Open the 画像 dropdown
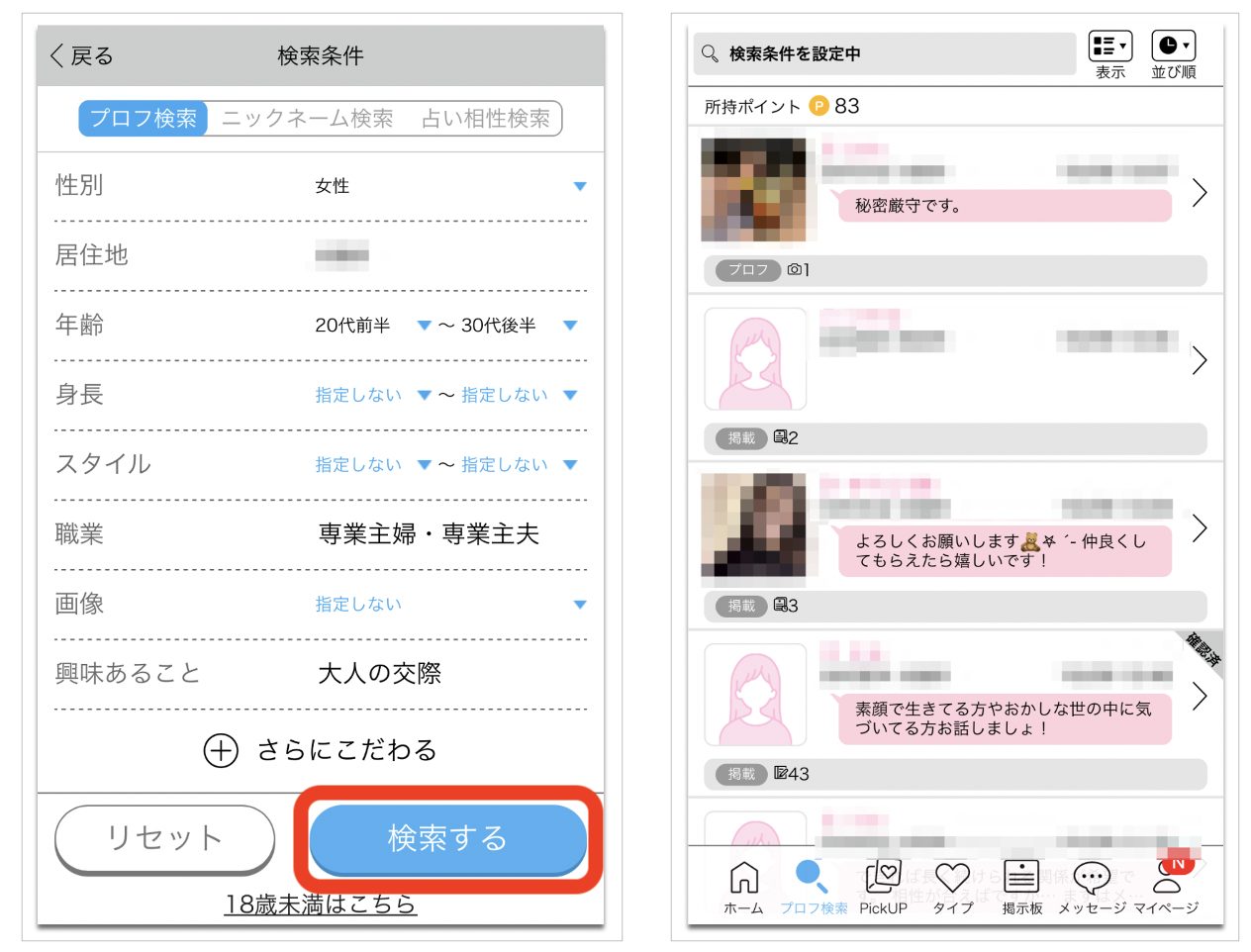 pos(449,605)
